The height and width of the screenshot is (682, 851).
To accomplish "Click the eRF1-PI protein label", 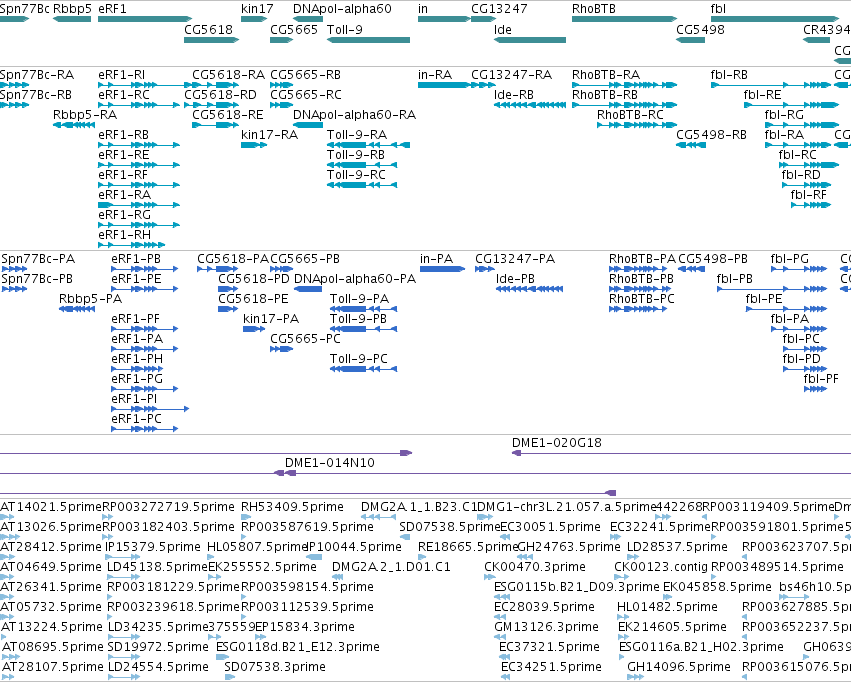I will 134,399.
